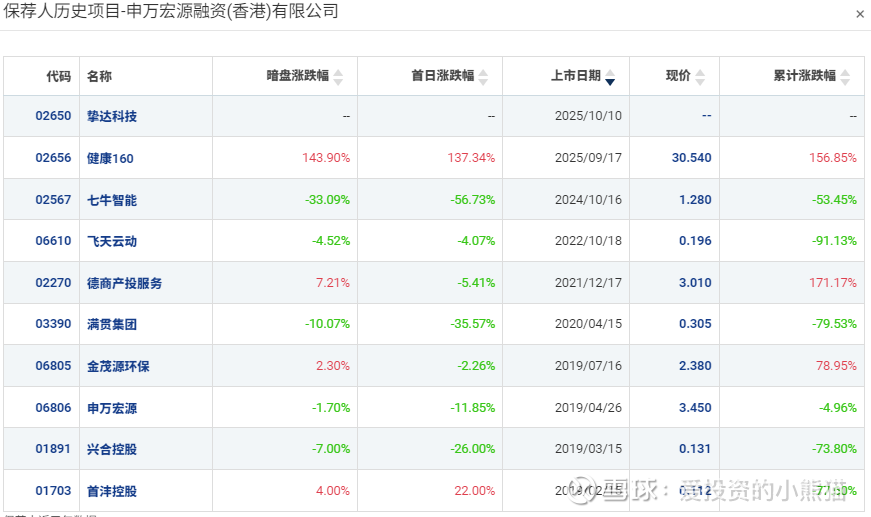Select current price 1.280
871x517 pixels.
point(695,199)
